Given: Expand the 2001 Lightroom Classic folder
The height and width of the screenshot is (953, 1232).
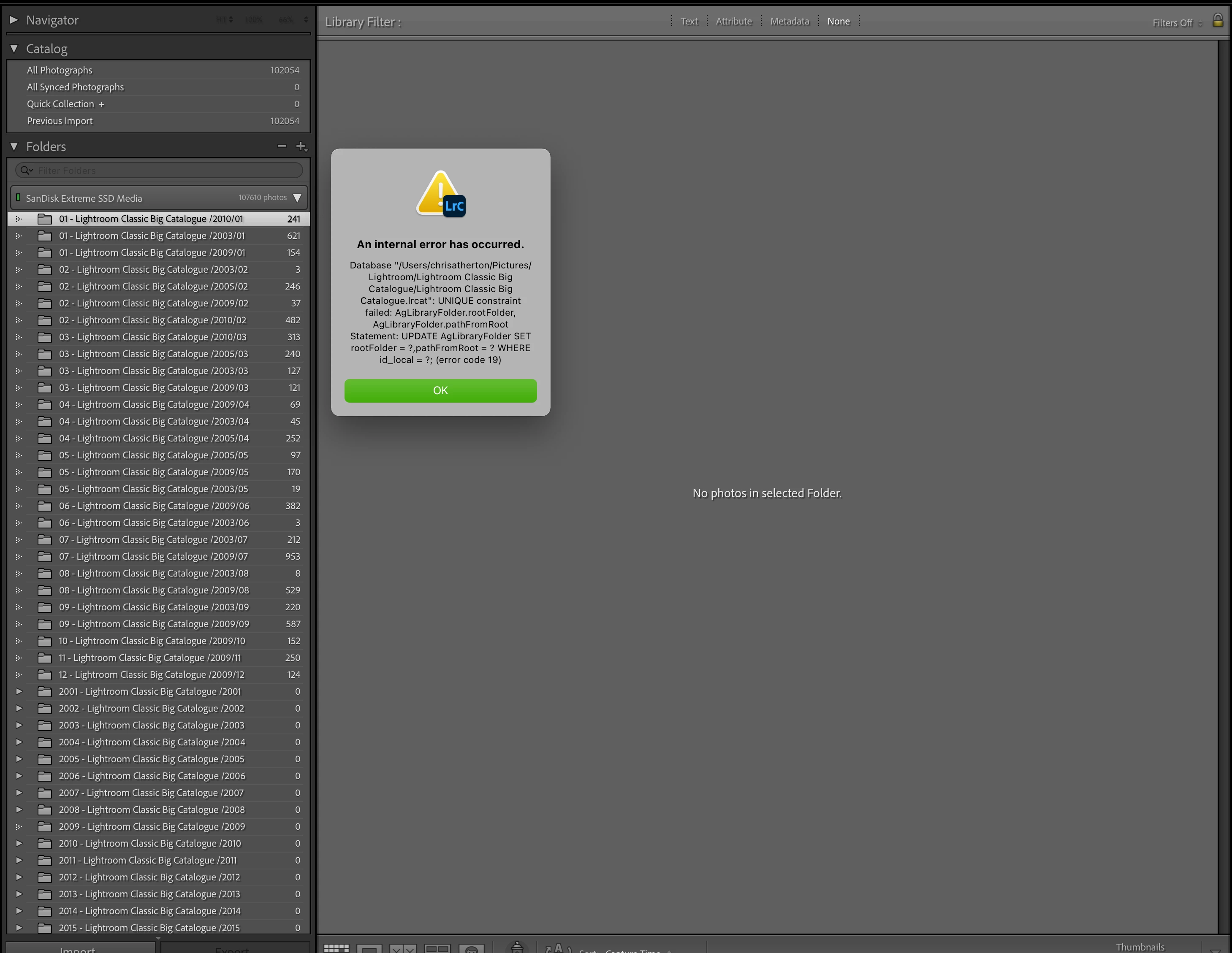Looking at the screenshot, I should pyautogui.click(x=19, y=691).
